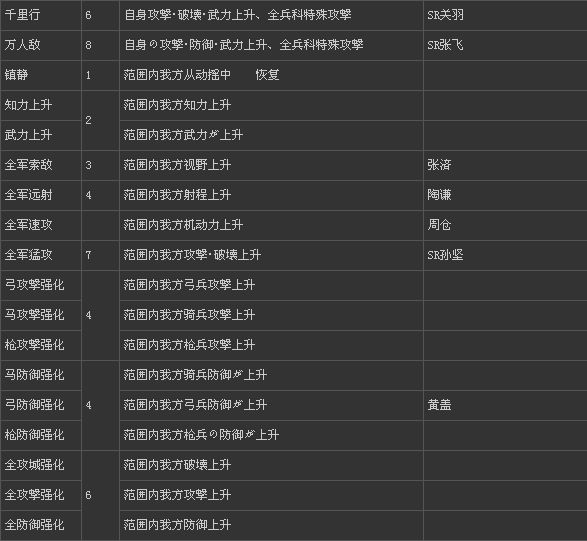Click the 黄盖 general name
The width and height of the screenshot is (587, 541).
tap(439, 405)
